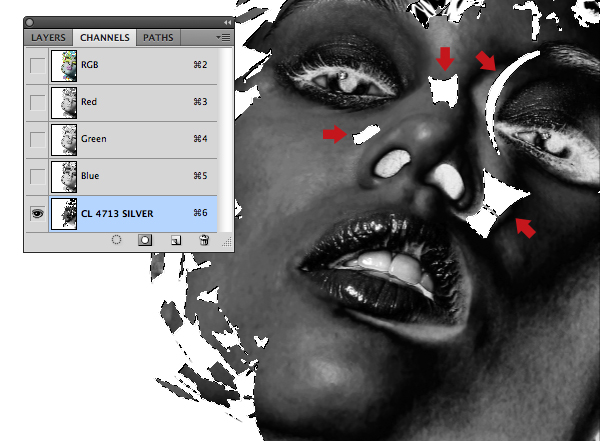
Task: Close the panel with the round button
Action: (30, 23)
